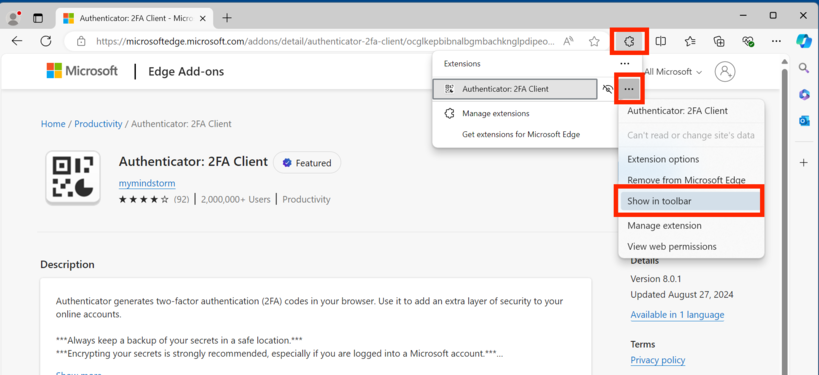The height and width of the screenshot is (375, 819).
Task: Select the Authenticator: 2FA Client browser tab
Action: point(133,18)
